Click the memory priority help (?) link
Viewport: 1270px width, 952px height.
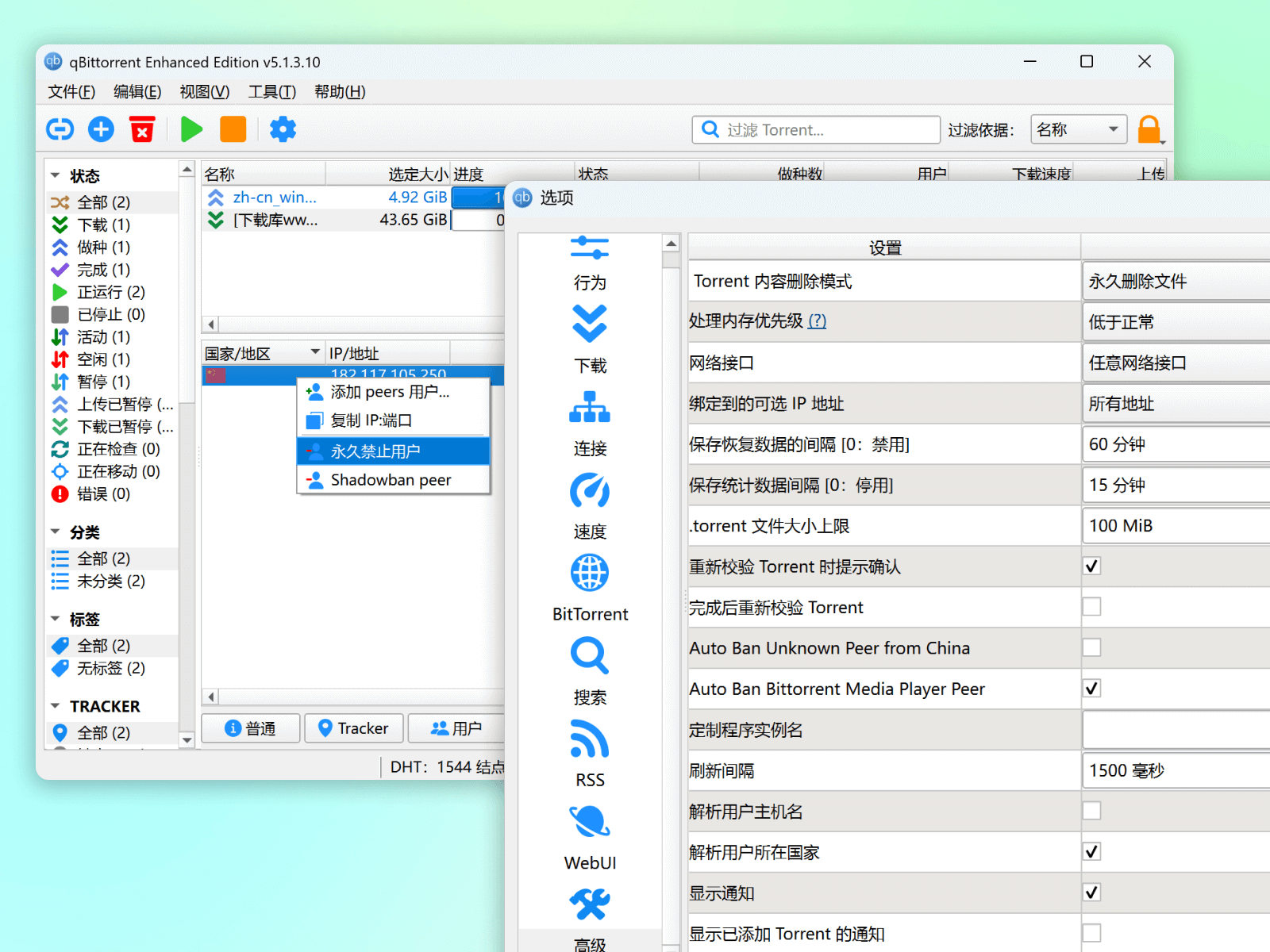pyautogui.click(x=817, y=321)
